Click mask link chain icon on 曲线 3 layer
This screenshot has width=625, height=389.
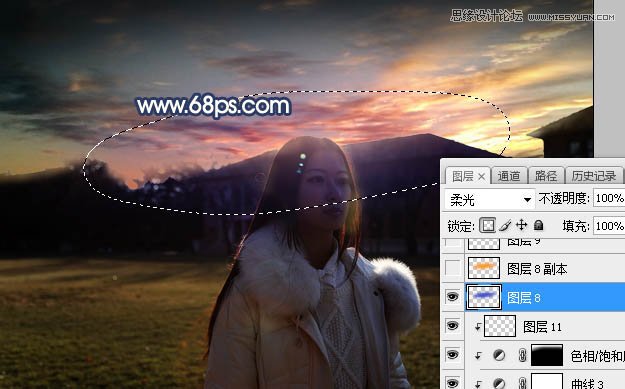tap(523, 383)
